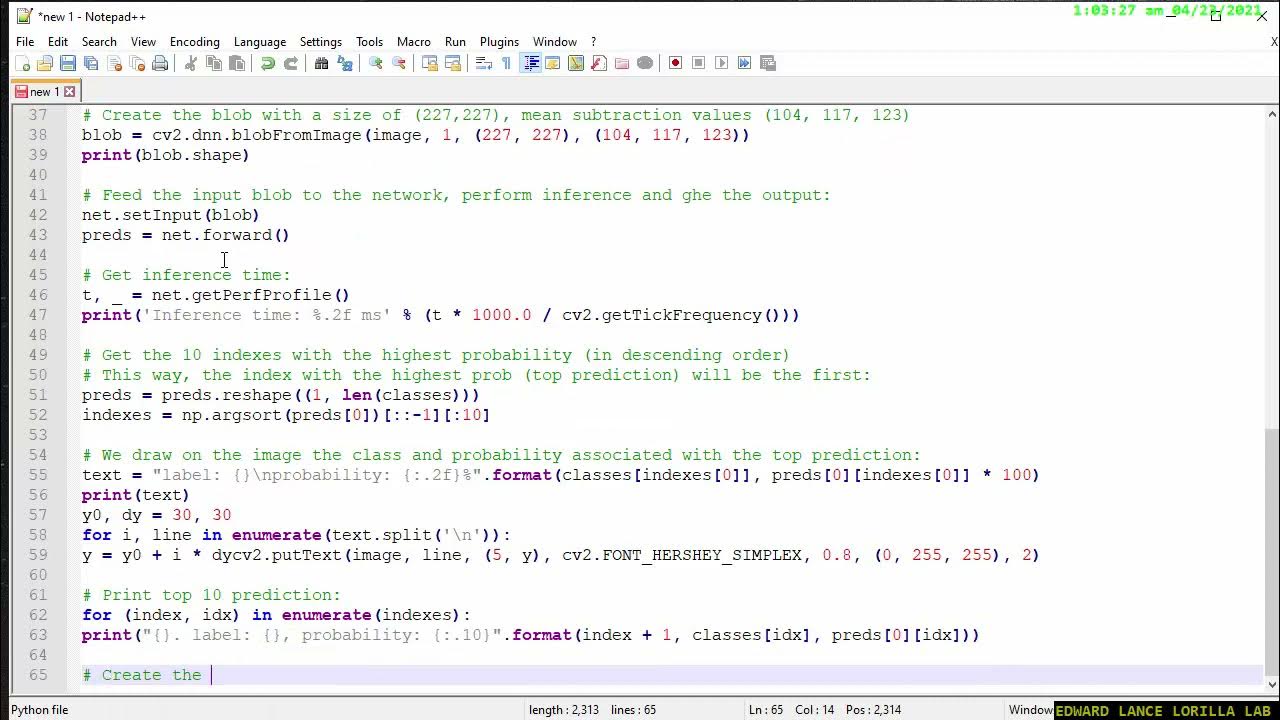Toggle Show All Characters pilcrow icon

[x=507, y=63]
